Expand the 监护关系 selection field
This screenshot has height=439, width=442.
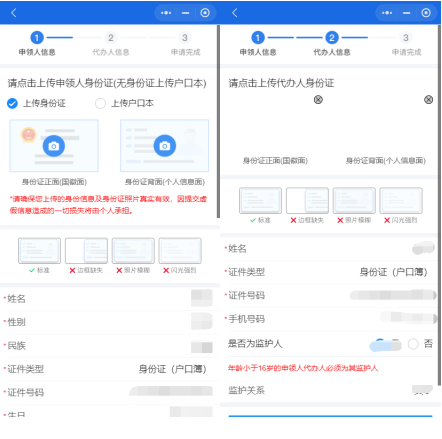tap(330, 390)
